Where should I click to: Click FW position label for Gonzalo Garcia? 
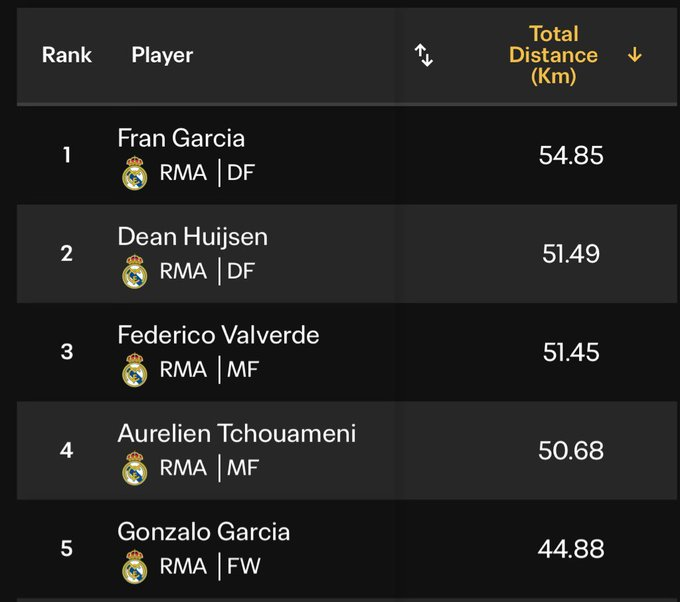pyautogui.click(x=243, y=566)
